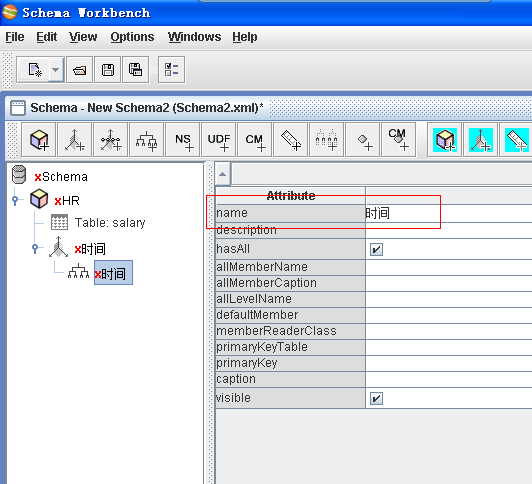Click the up arrow button above attributes
Screen dimensions: 532x484
point(223,174)
